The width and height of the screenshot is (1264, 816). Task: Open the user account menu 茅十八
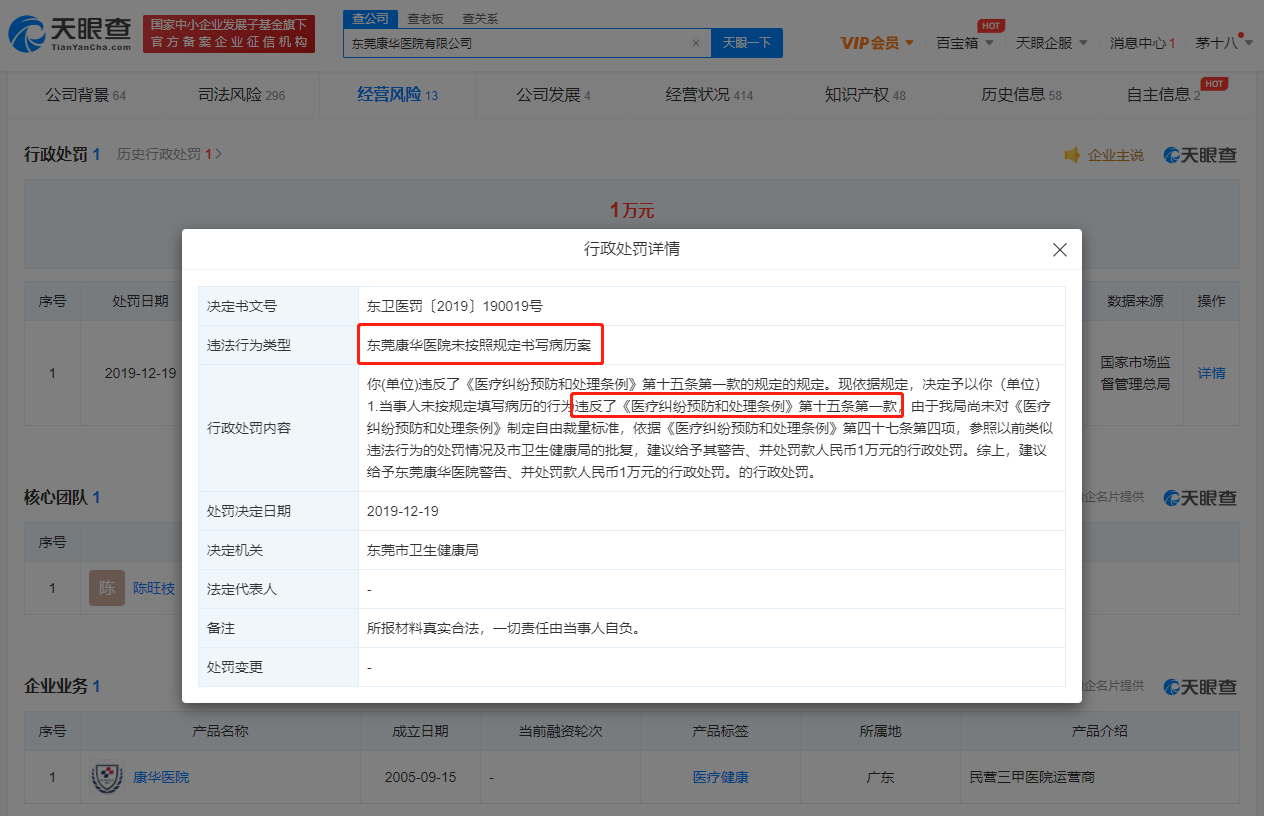[x=1223, y=43]
